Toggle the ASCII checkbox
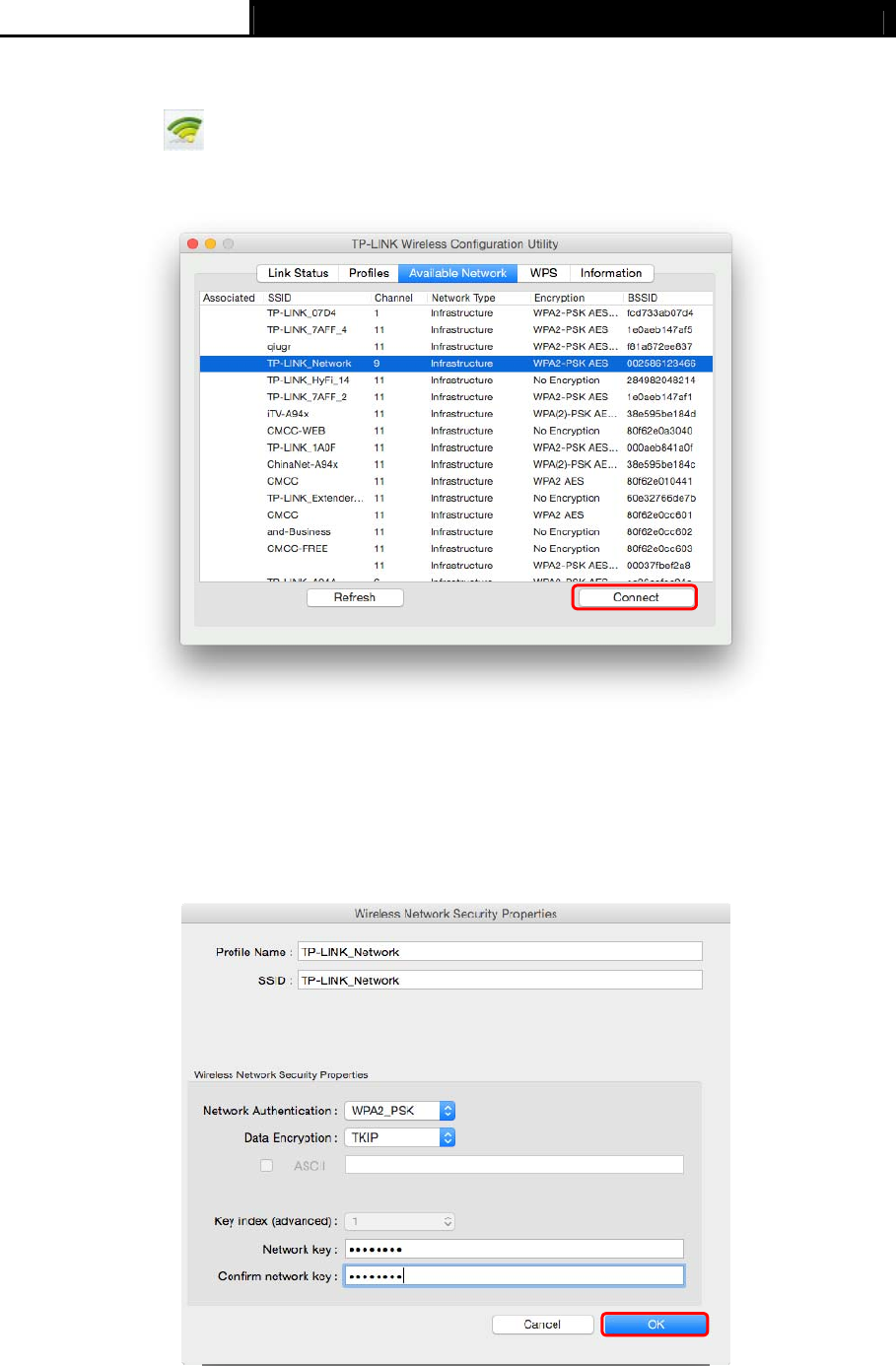Image resolution: width=896 pixels, height=1366 pixels. point(266,1165)
